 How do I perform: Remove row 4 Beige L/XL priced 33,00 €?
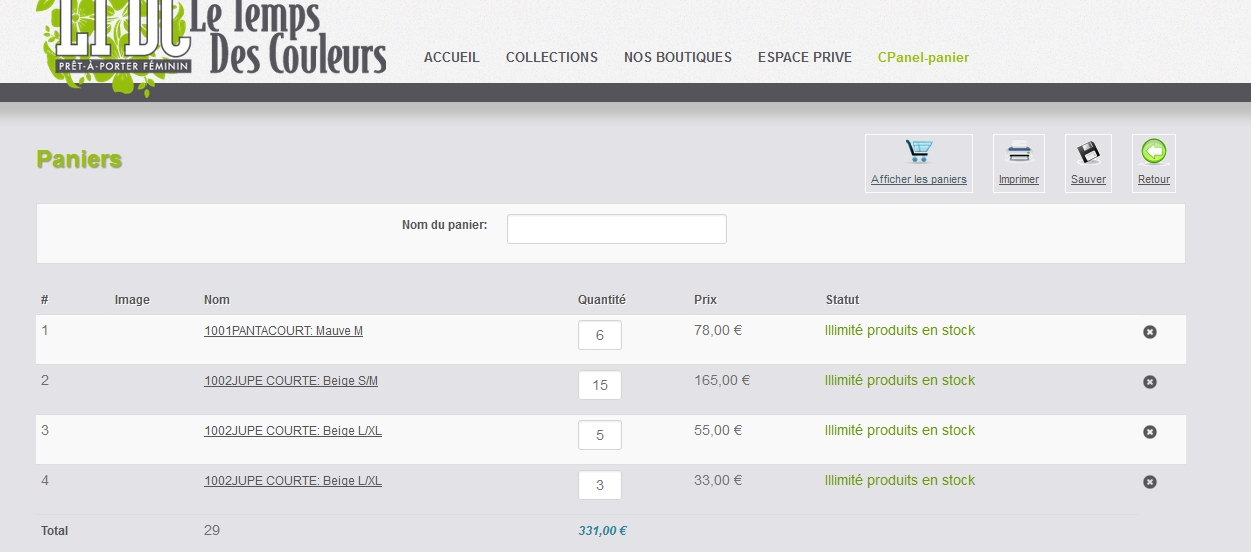click(x=1150, y=482)
